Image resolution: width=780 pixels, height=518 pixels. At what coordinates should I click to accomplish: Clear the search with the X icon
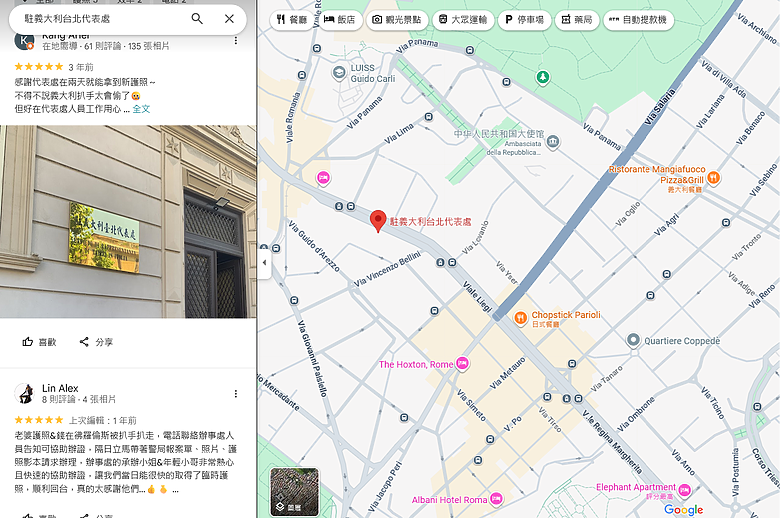[x=229, y=19]
